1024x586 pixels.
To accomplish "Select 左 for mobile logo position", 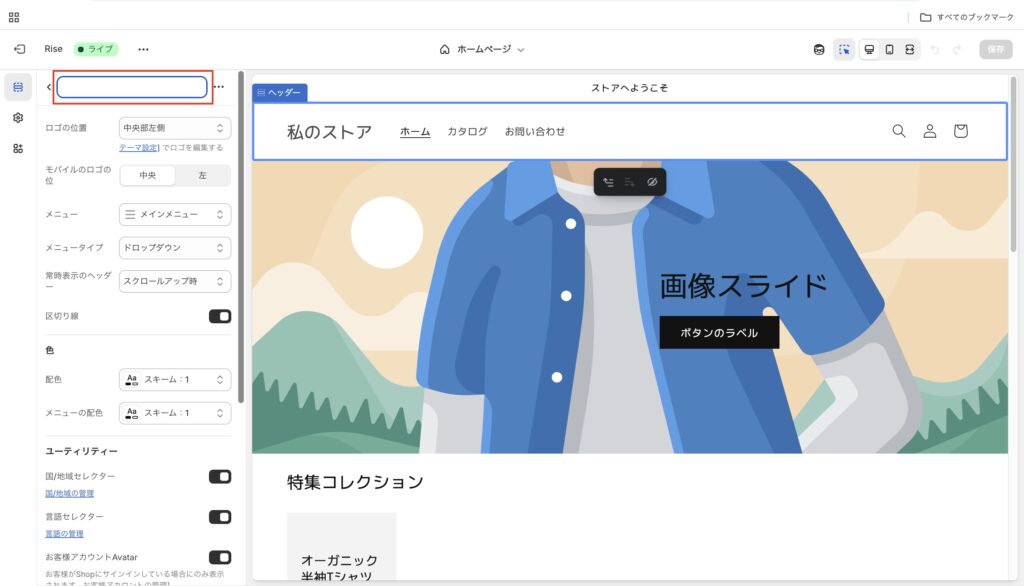I will click(x=203, y=175).
